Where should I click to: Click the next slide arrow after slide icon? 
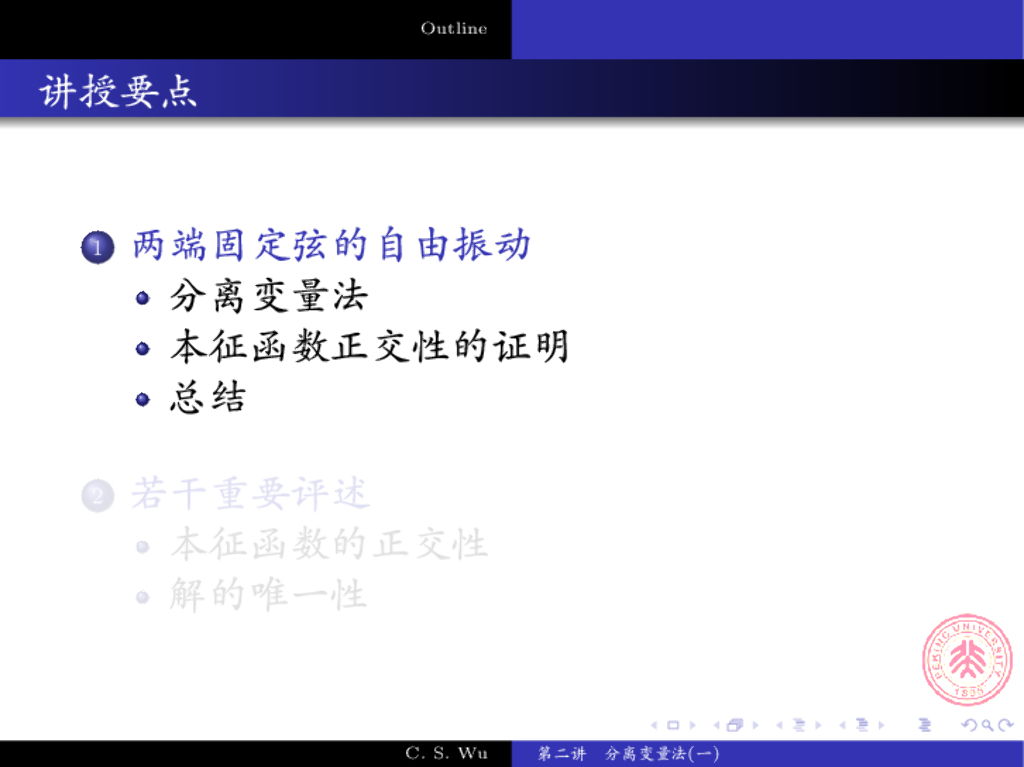click(693, 725)
